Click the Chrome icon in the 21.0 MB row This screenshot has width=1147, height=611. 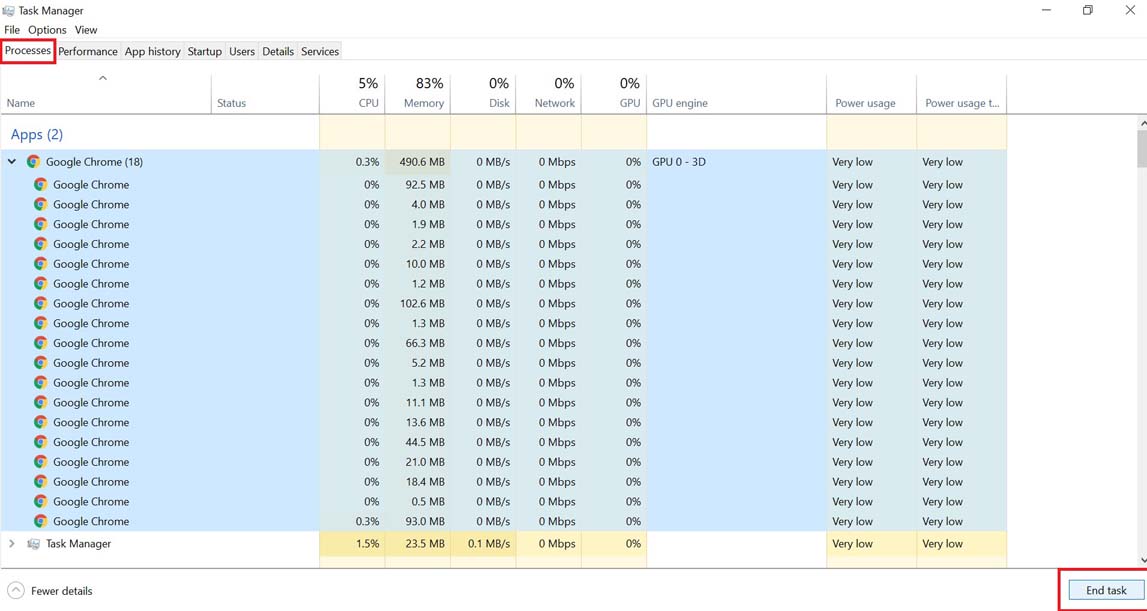[40, 462]
